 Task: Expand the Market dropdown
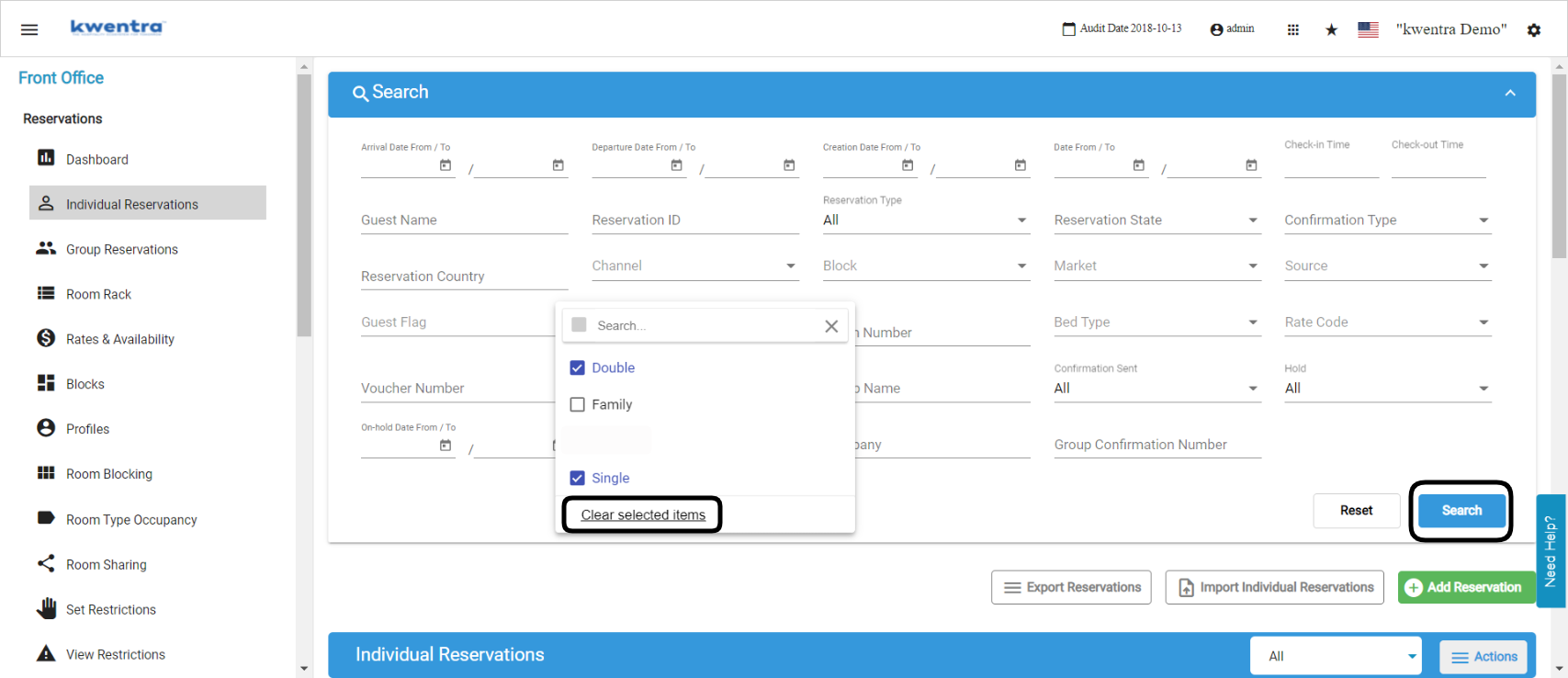pos(1157,266)
